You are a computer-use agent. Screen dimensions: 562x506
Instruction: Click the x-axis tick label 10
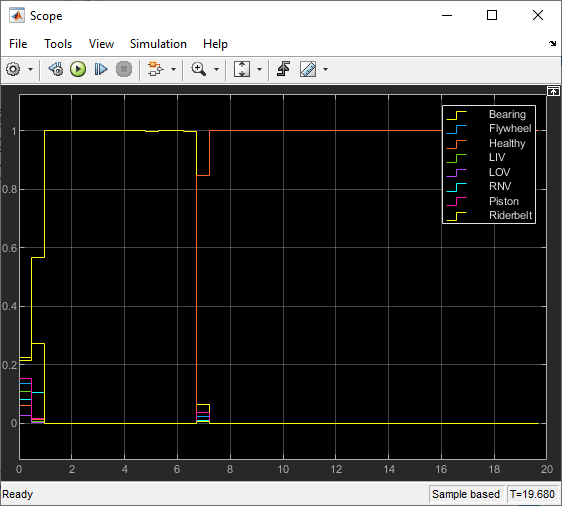coord(283,469)
